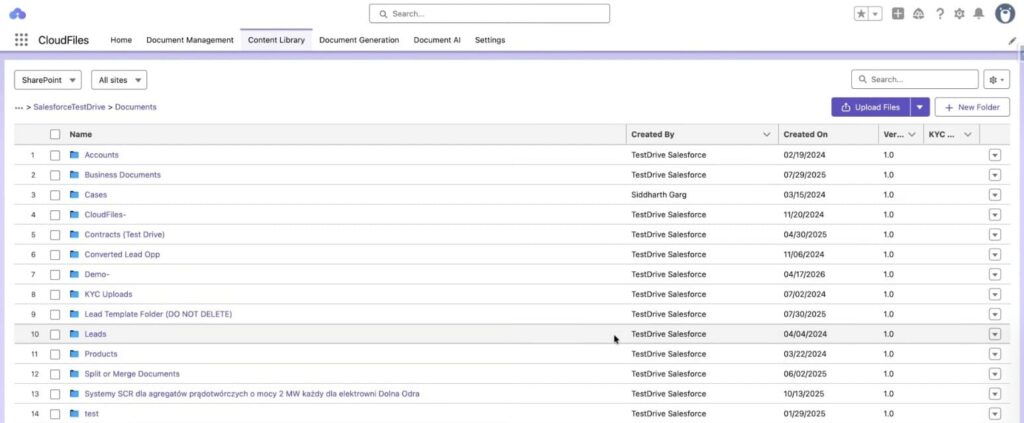Open the Systemy SCR dla agregatów folder

252,394
